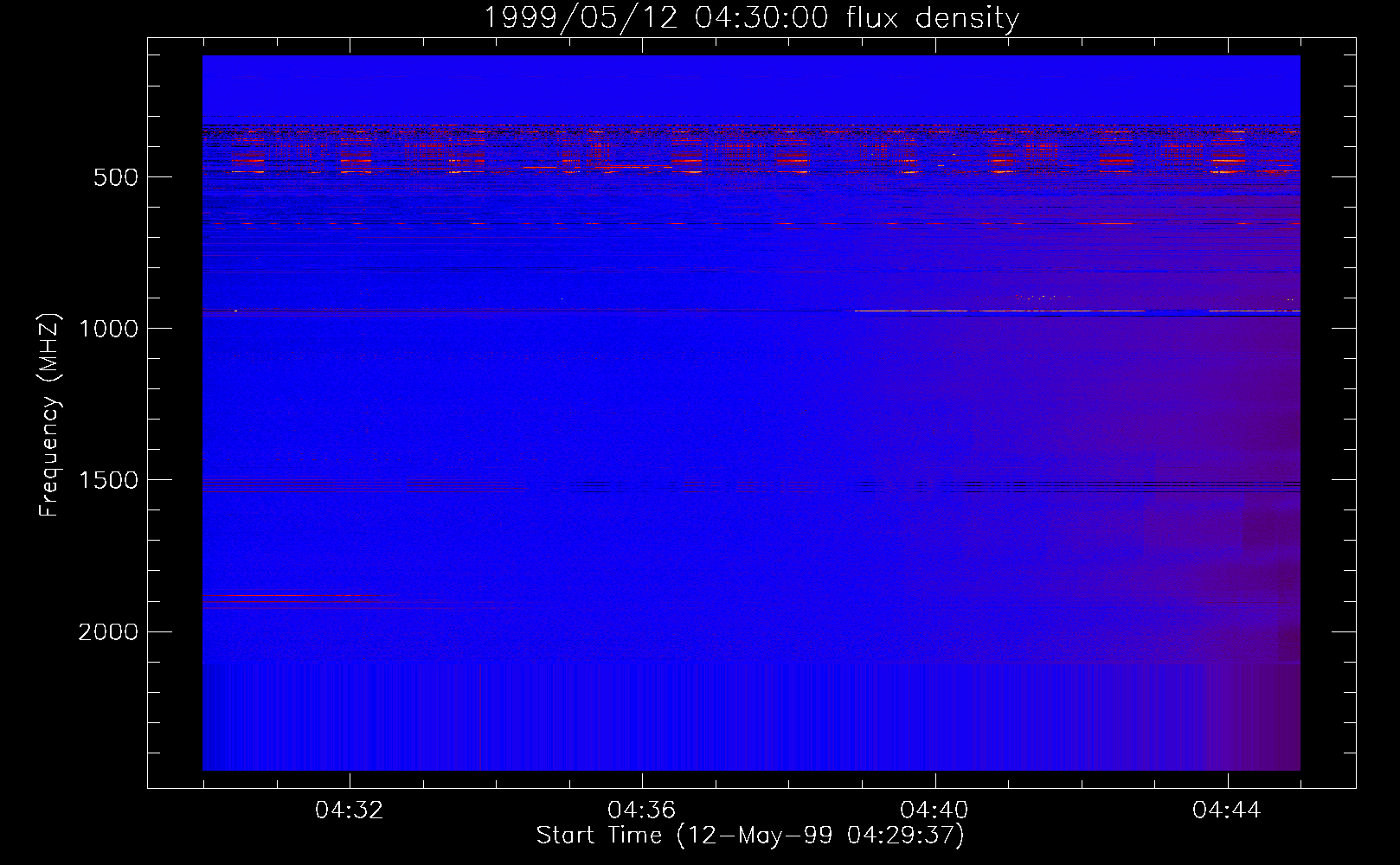Screen dimensions: 1400x865
Task: Select the 1500 frequency tick label
Action: pos(108,481)
